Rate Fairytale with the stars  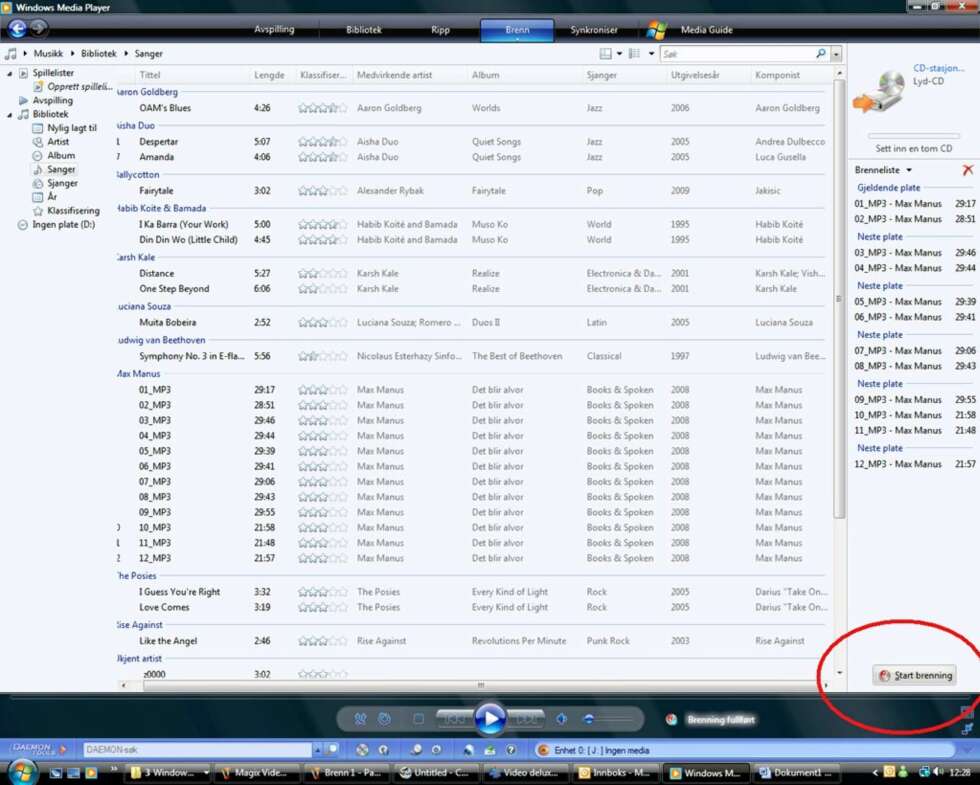[x=322, y=191]
